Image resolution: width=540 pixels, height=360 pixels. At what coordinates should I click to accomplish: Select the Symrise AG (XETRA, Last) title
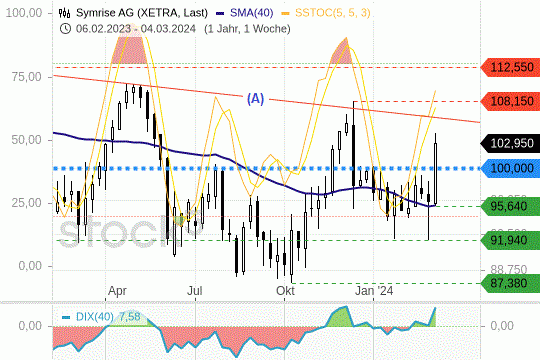[142, 13]
